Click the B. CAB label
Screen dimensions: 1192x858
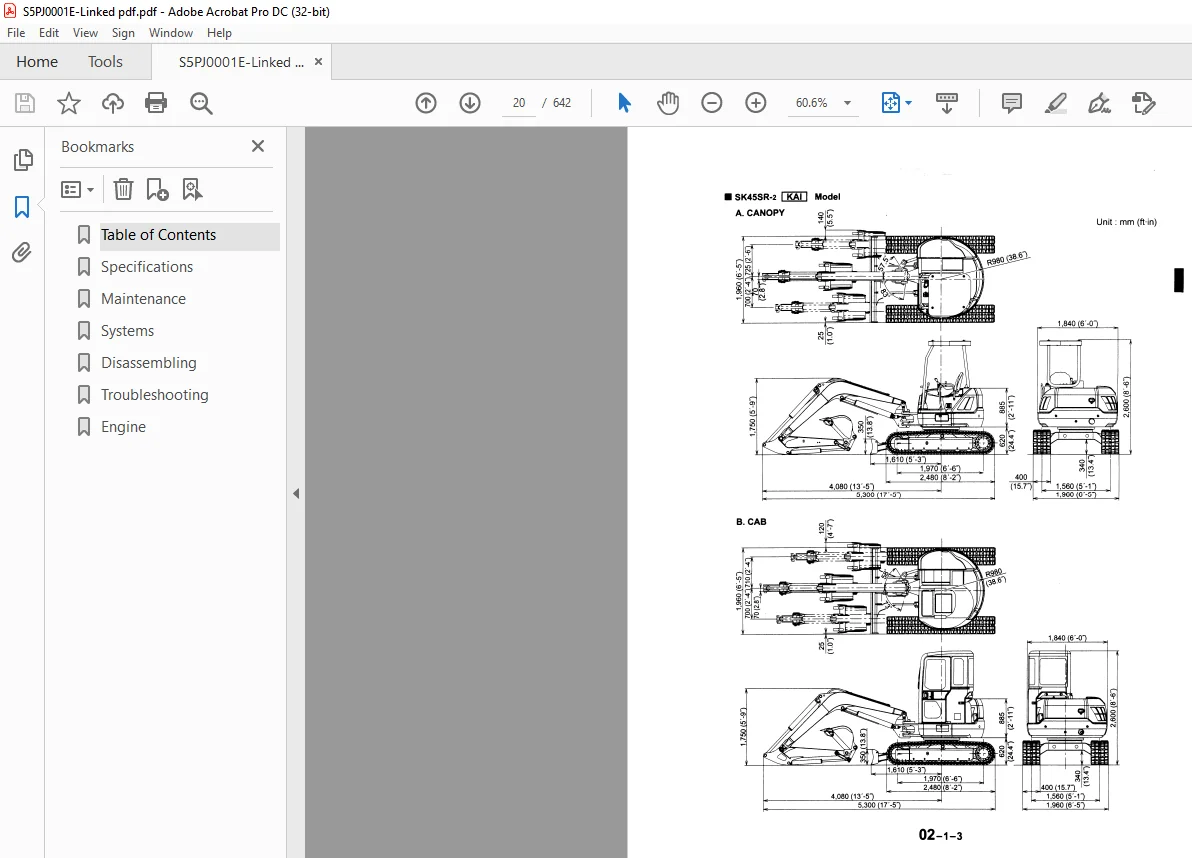click(x=751, y=521)
